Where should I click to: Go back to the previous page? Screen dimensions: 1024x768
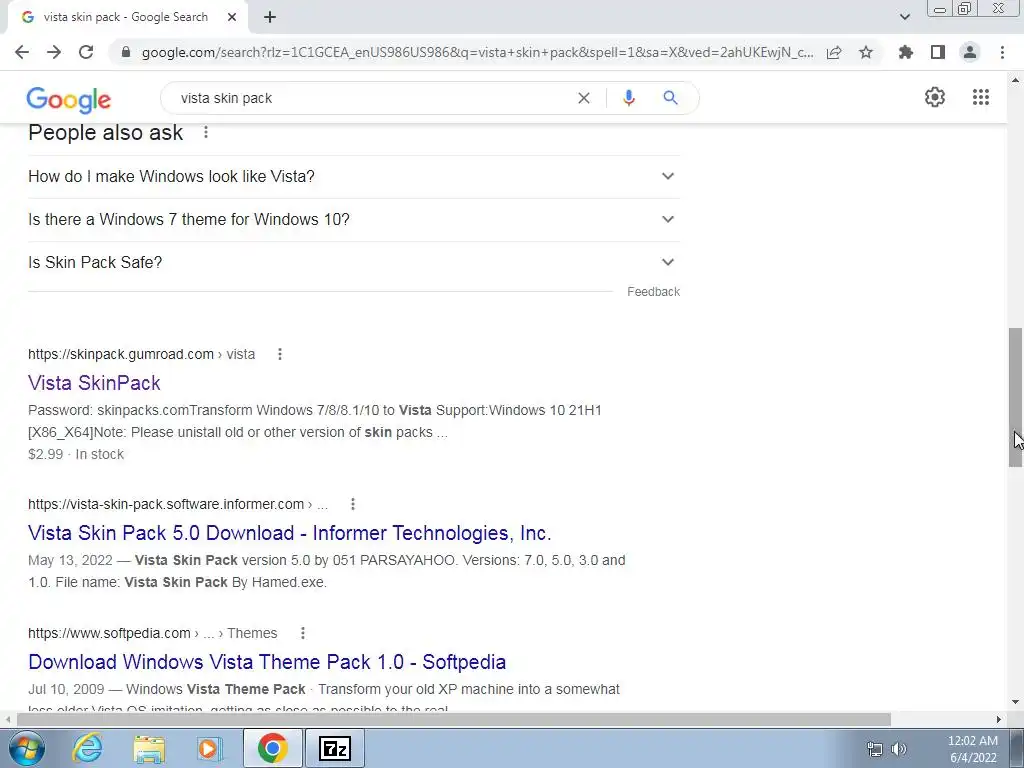tap(22, 52)
